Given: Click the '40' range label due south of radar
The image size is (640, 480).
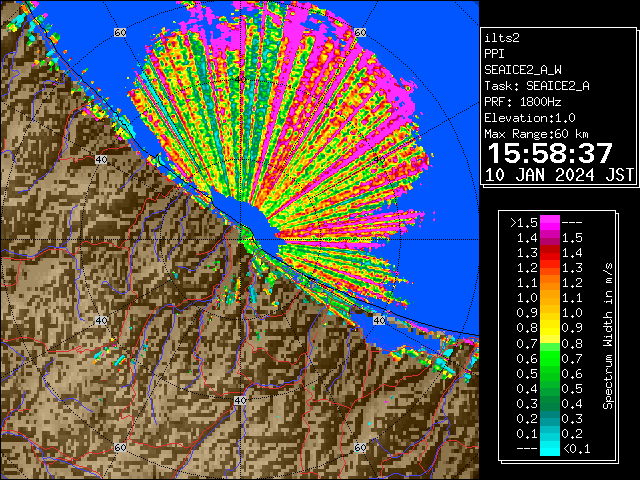Looking at the screenshot, I should (240, 400).
